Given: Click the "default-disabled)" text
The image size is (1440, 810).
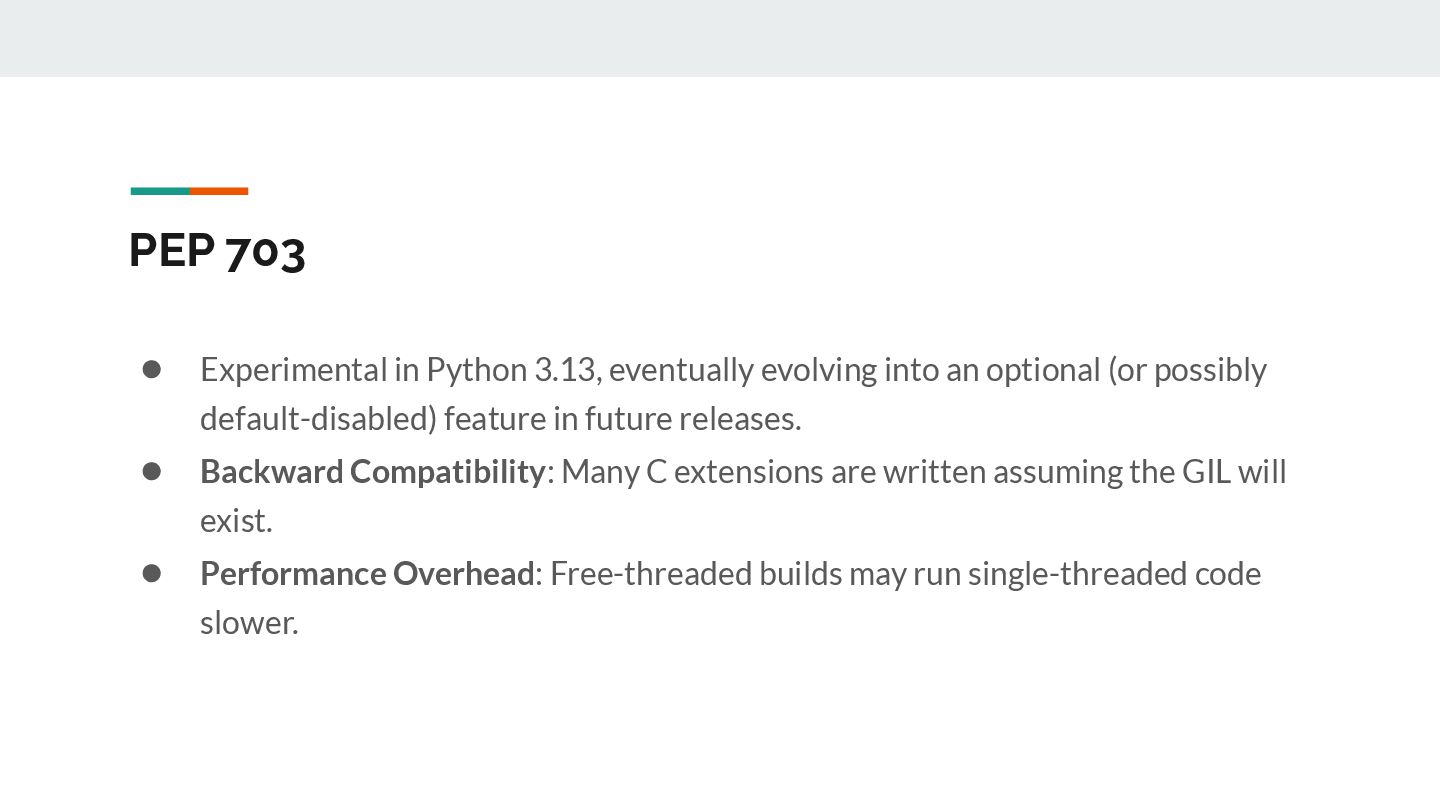Looking at the screenshot, I should pyautogui.click(x=319, y=419).
